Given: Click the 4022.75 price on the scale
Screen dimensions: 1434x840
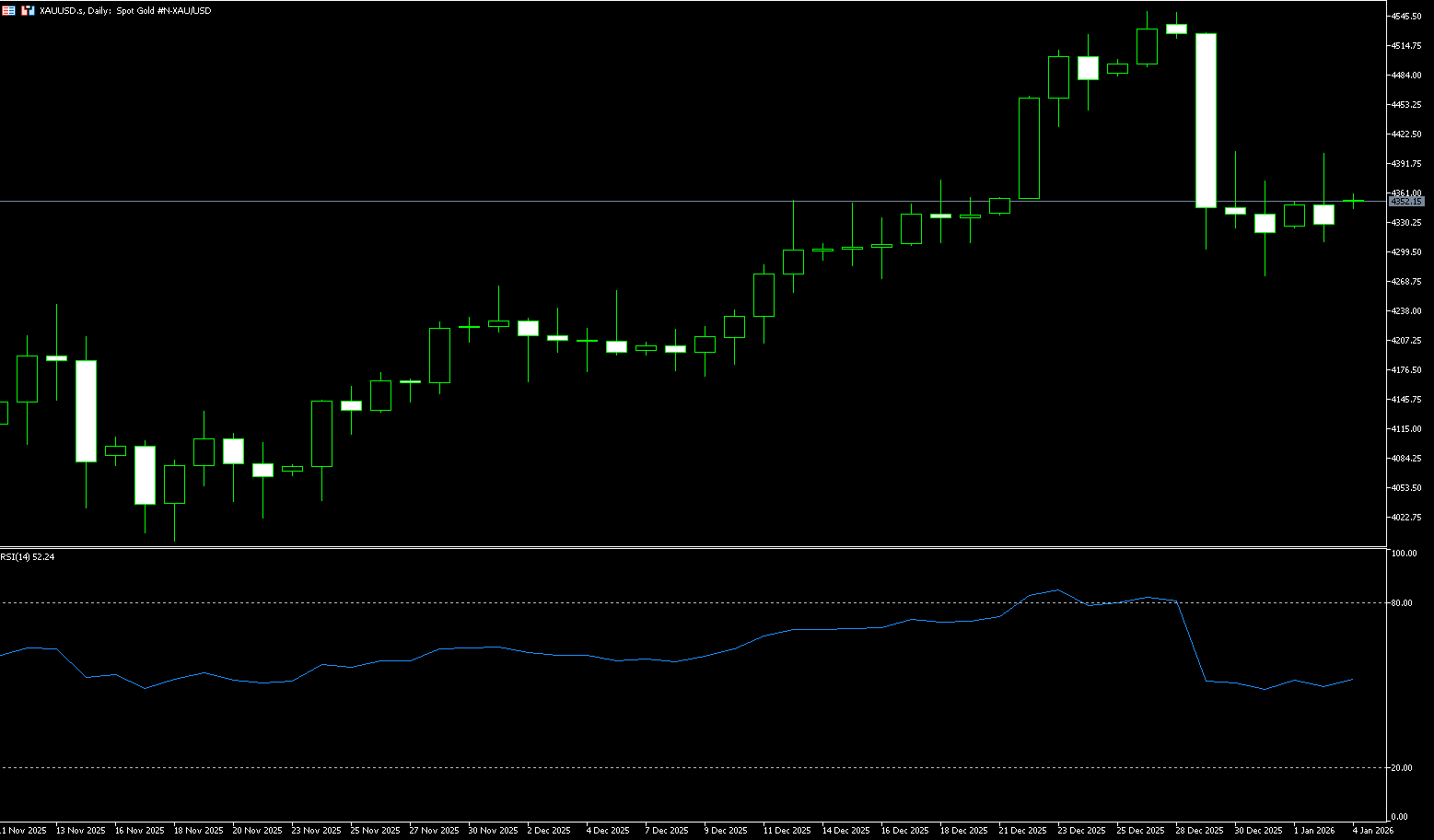Looking at the screenshot, I should tap(1406, 517).
